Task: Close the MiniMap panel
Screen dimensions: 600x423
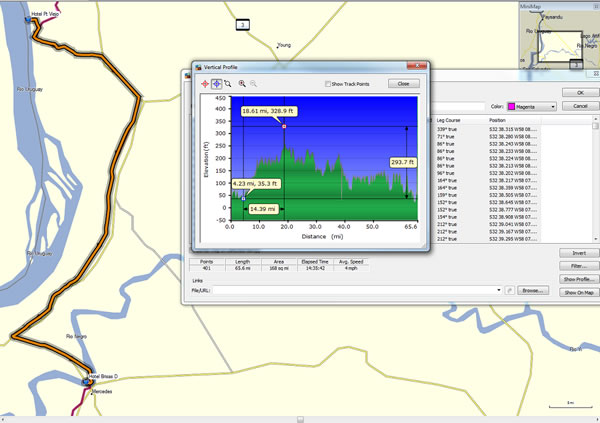Action: click(596, 7)
